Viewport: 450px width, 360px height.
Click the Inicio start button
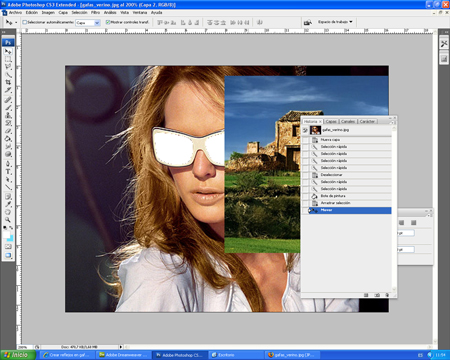(x=18, y=355)
